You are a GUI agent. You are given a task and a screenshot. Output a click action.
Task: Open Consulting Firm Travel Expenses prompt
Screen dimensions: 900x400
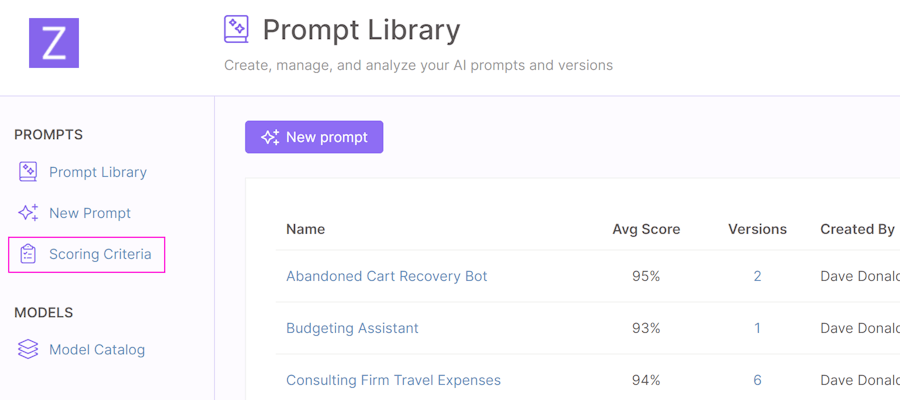coord(393,380)
